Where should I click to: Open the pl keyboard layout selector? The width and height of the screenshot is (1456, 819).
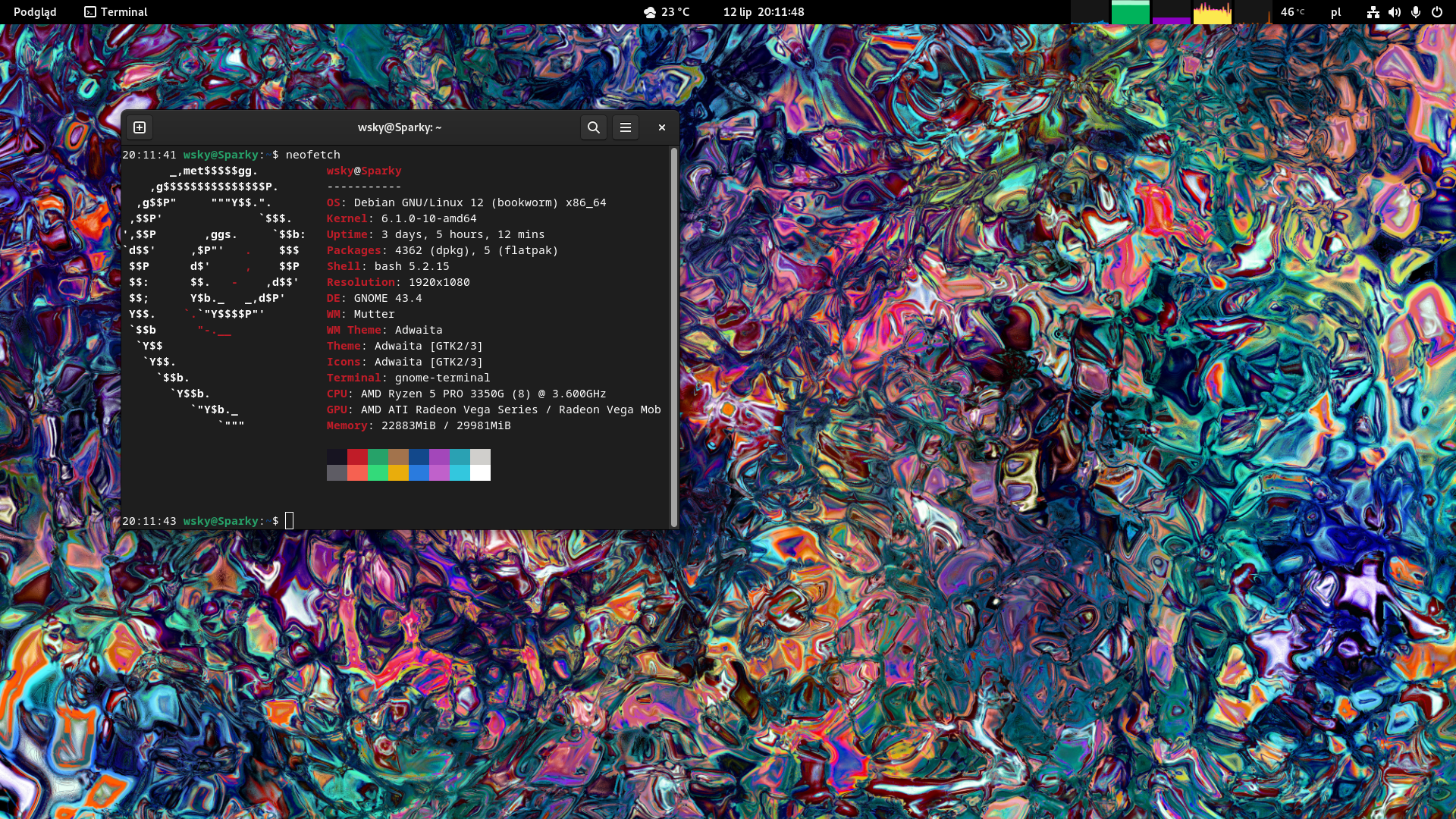(1336, 12)
